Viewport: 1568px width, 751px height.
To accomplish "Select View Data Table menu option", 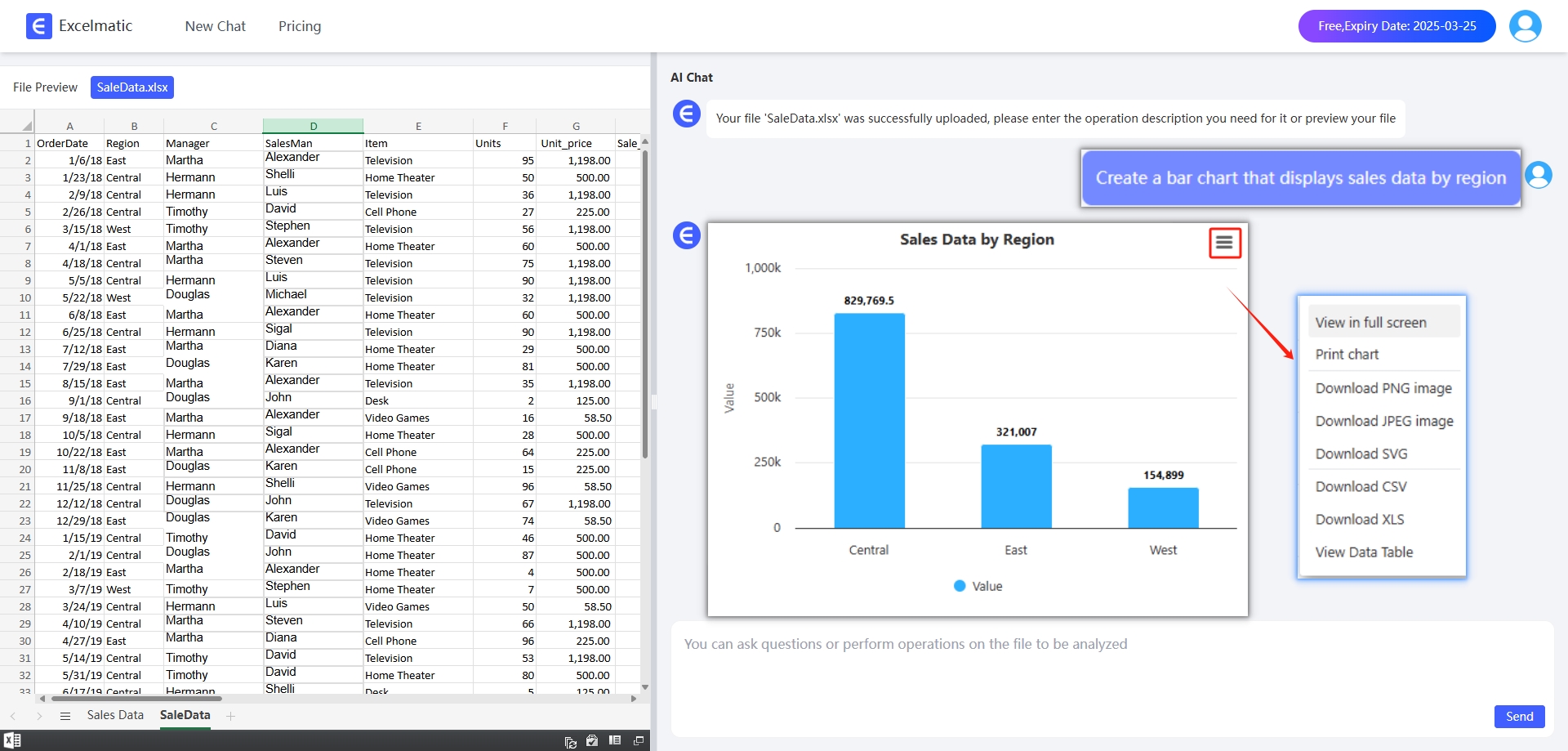I will (x=1363, y=552).
